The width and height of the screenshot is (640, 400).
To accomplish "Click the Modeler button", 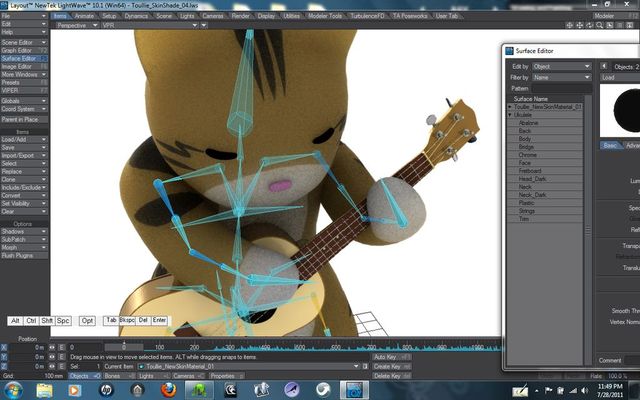I will coord(615,16).
